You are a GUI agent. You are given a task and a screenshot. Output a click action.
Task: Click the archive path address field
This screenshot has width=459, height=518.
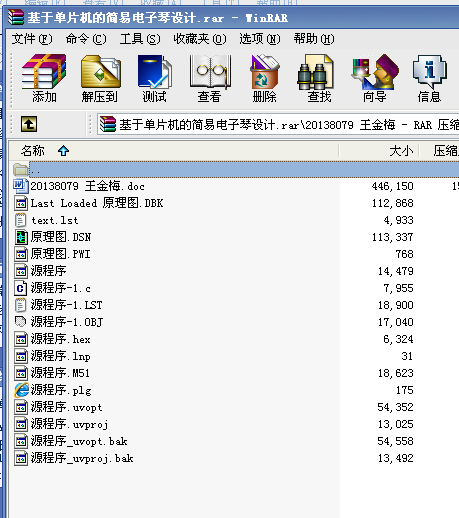278,125
